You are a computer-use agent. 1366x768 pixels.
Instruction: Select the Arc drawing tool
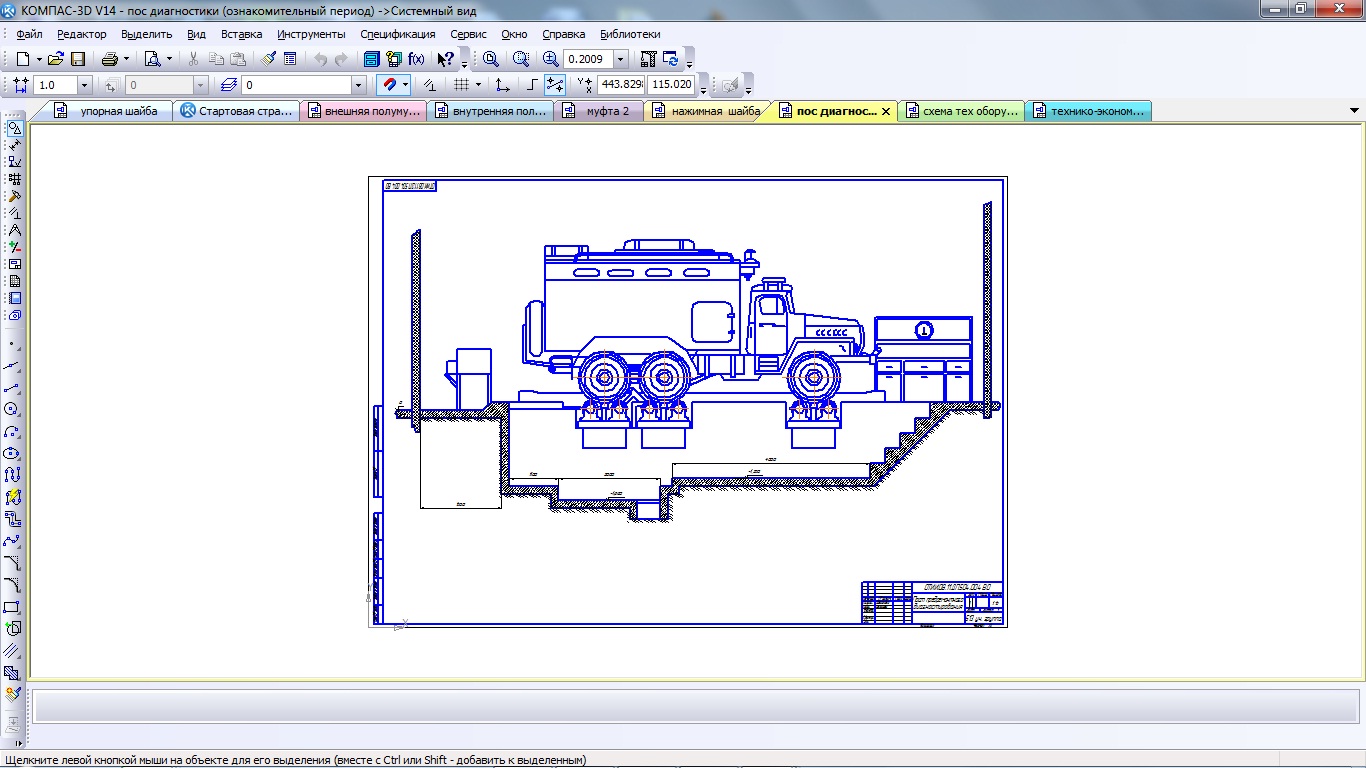[x=12, y=431]
